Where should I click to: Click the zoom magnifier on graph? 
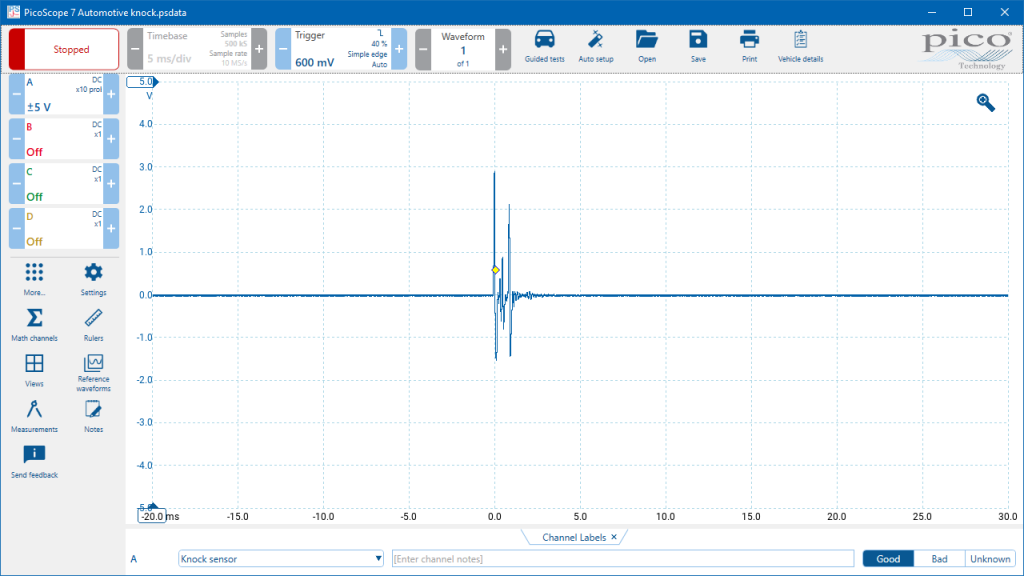coord(985,103)
